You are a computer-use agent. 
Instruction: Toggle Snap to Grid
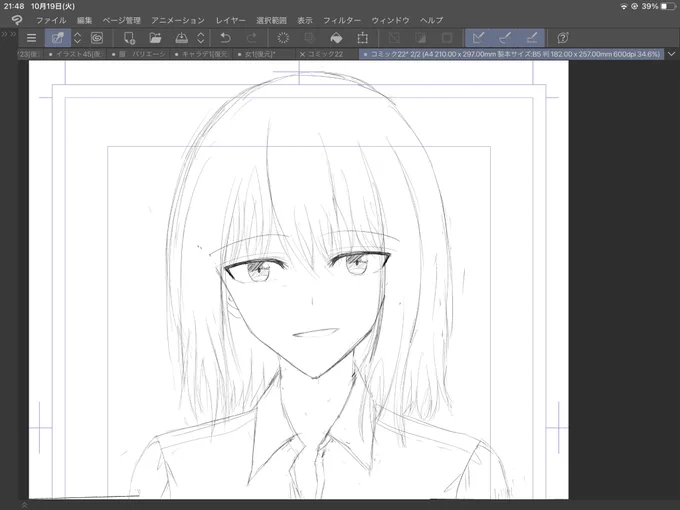click(x=532, y=38)
